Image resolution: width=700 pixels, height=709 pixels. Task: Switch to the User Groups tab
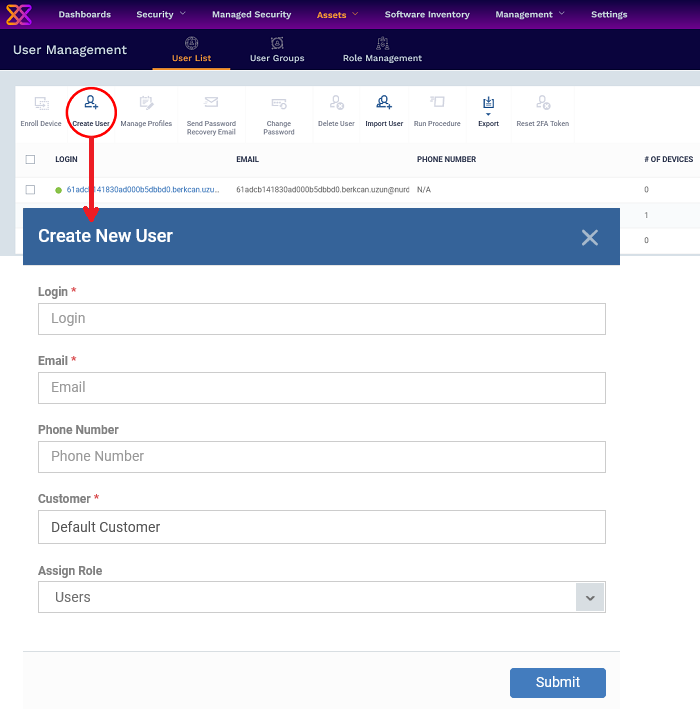(x=277, y=50)
